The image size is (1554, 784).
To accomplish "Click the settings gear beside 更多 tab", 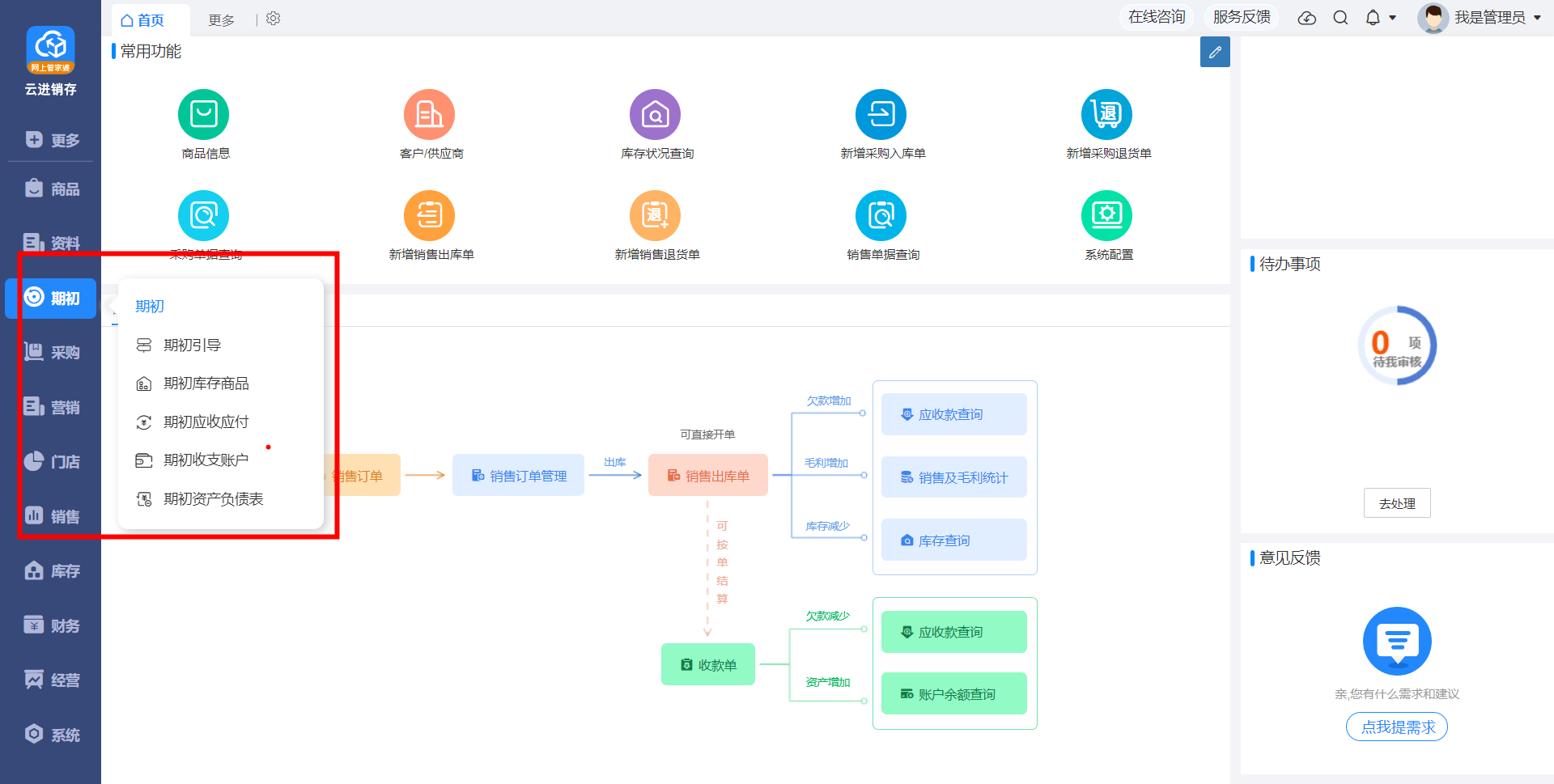I will click(274, 19).
